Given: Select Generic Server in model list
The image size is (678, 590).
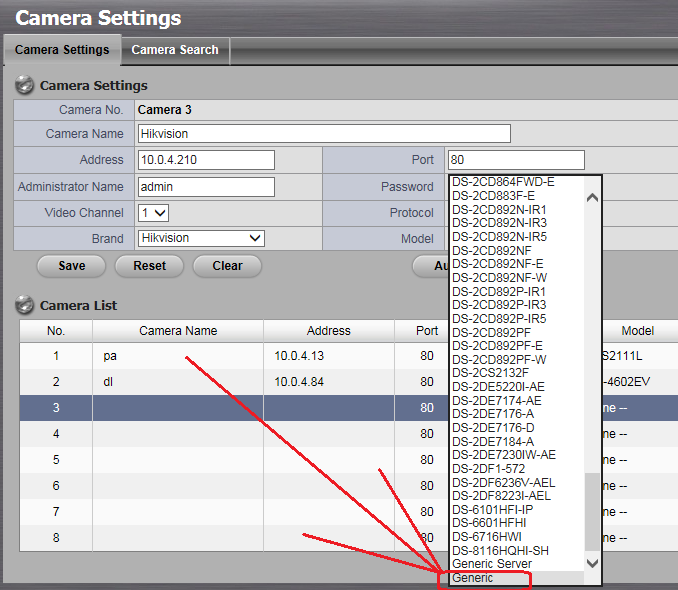Looking at the screenshot, I should click(492, 564).
